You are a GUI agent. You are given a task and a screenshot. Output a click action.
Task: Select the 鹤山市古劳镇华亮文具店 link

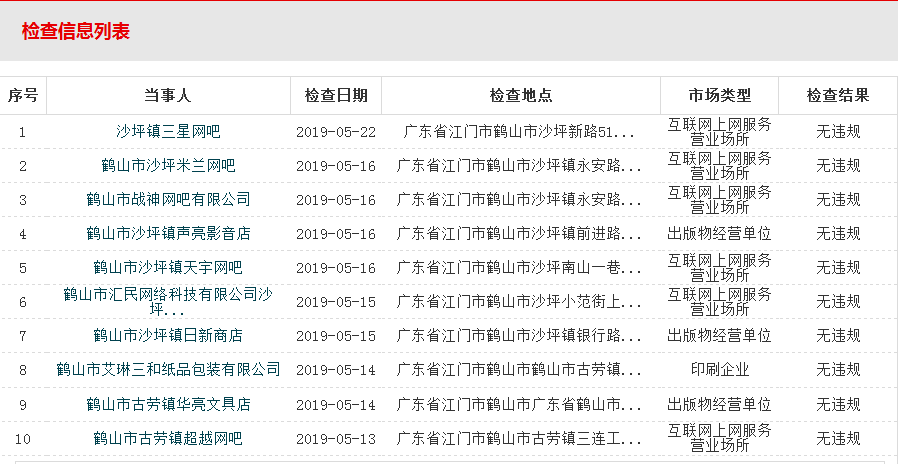[x=168, y=404]
